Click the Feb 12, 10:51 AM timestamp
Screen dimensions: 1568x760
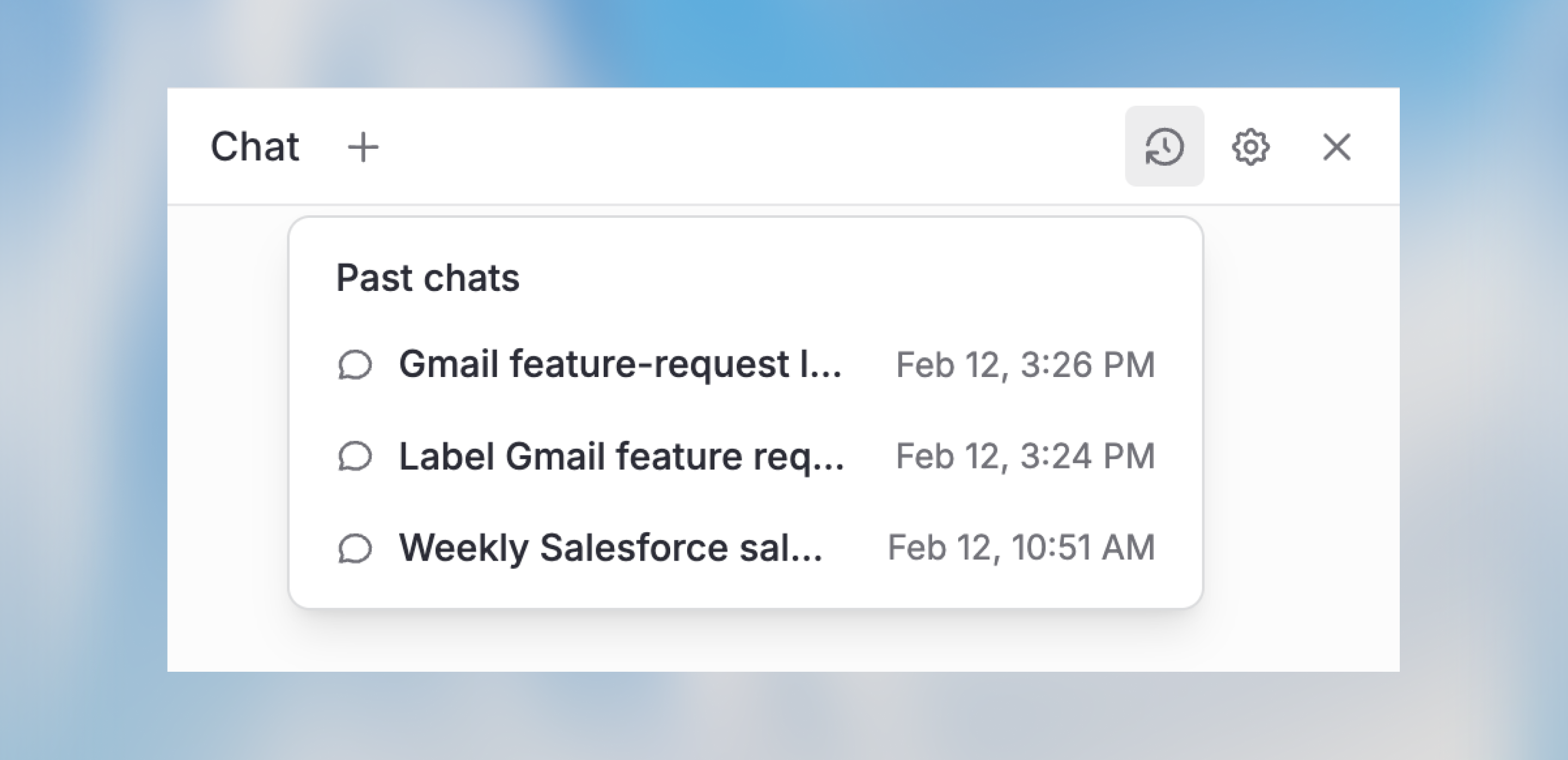coord(1021,548)
